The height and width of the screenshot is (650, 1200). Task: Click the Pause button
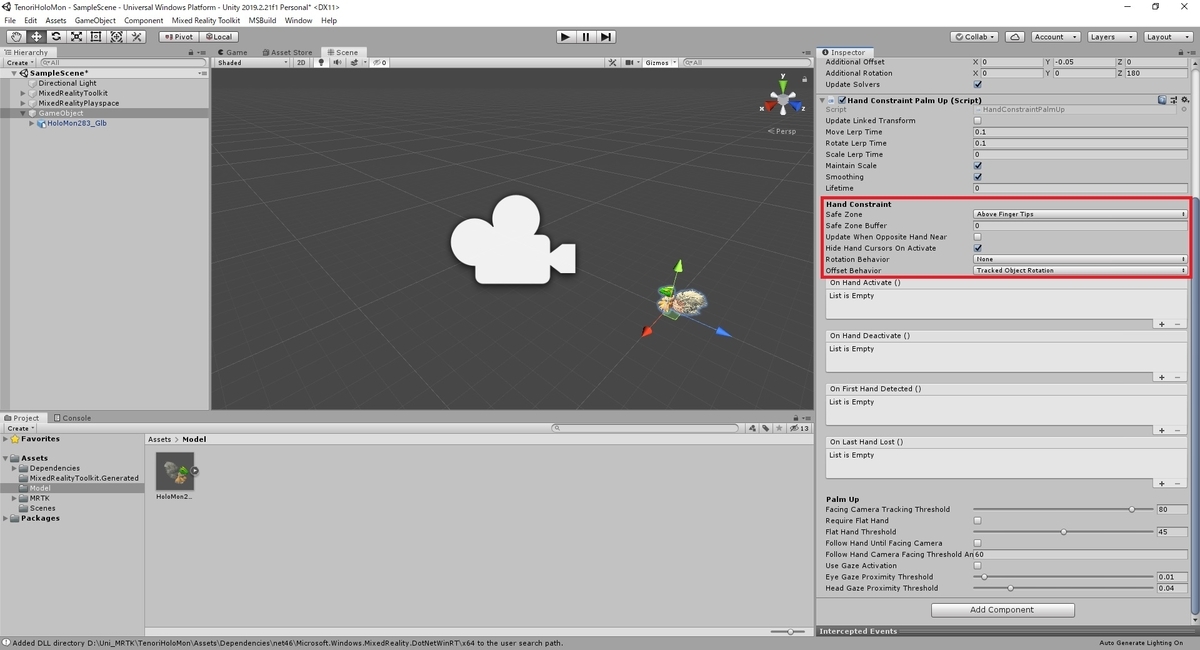tap(585, 36)
